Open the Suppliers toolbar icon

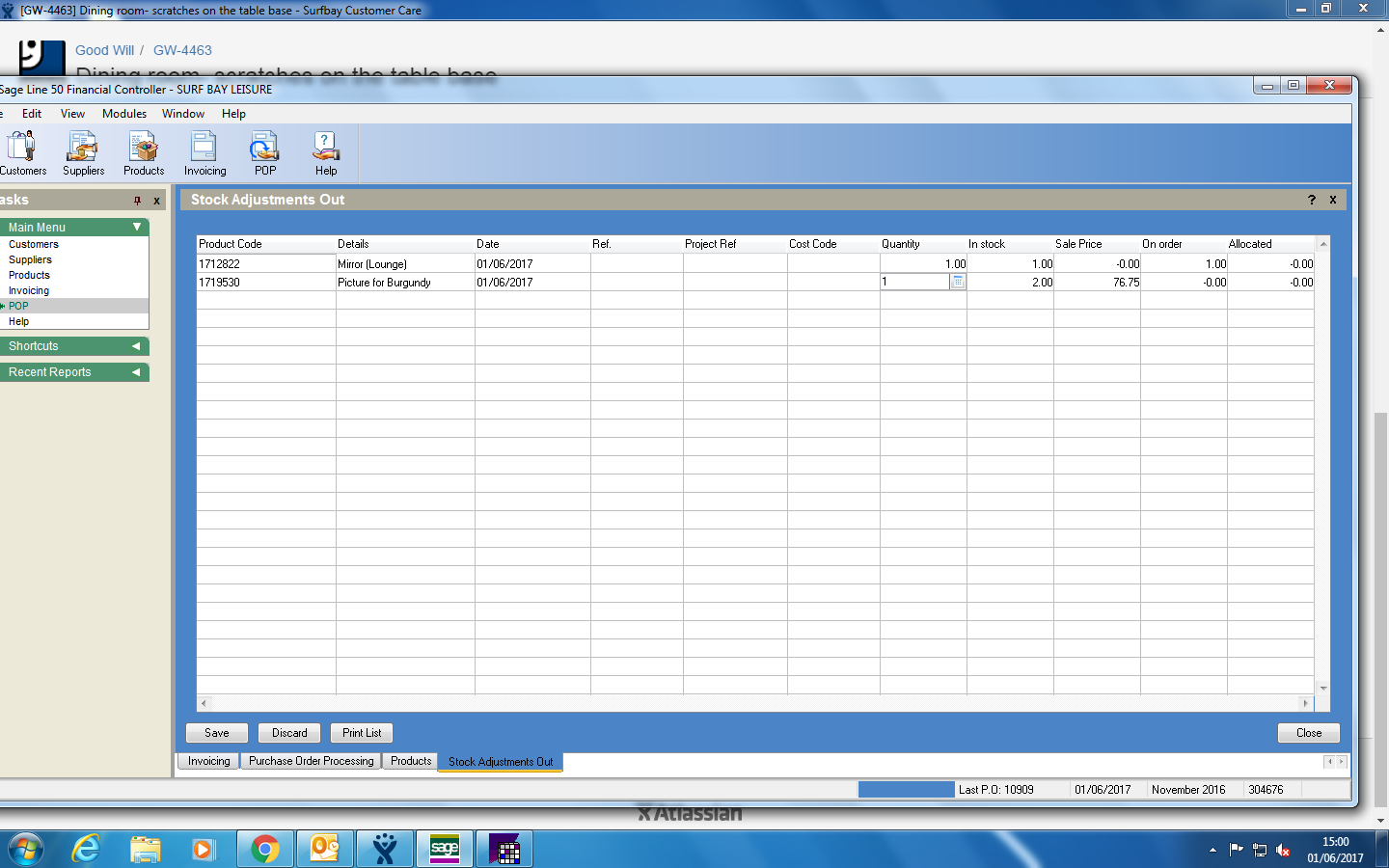[83, 153]
